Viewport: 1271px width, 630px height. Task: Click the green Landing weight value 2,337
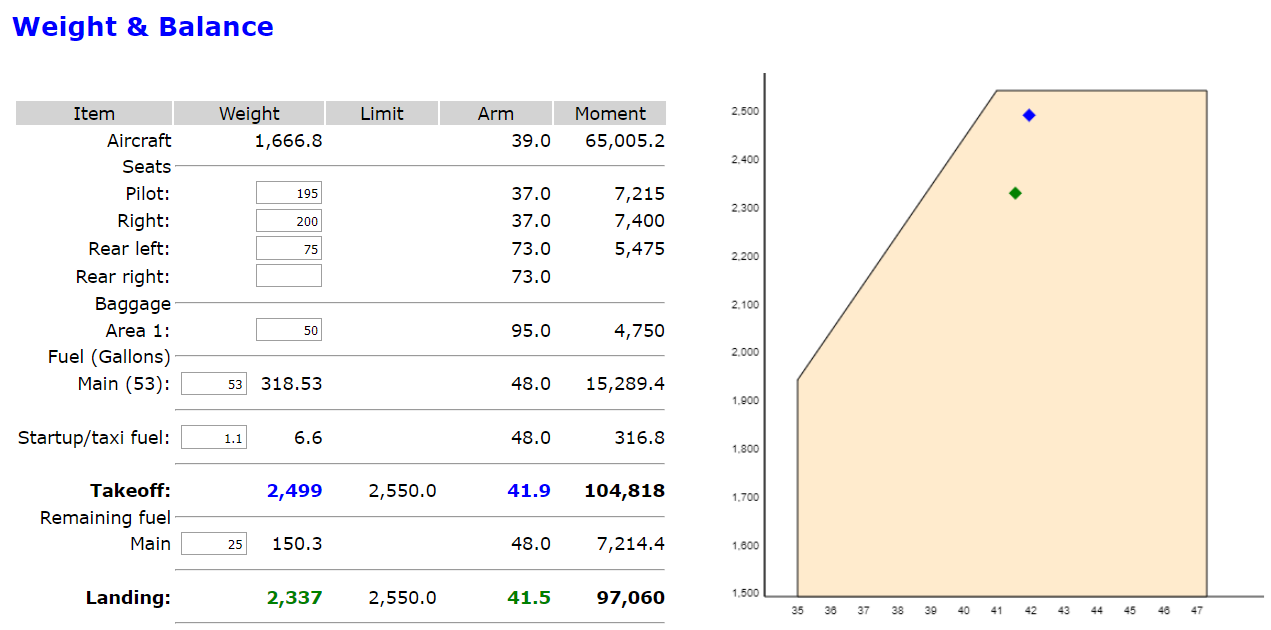click(294, 598)
